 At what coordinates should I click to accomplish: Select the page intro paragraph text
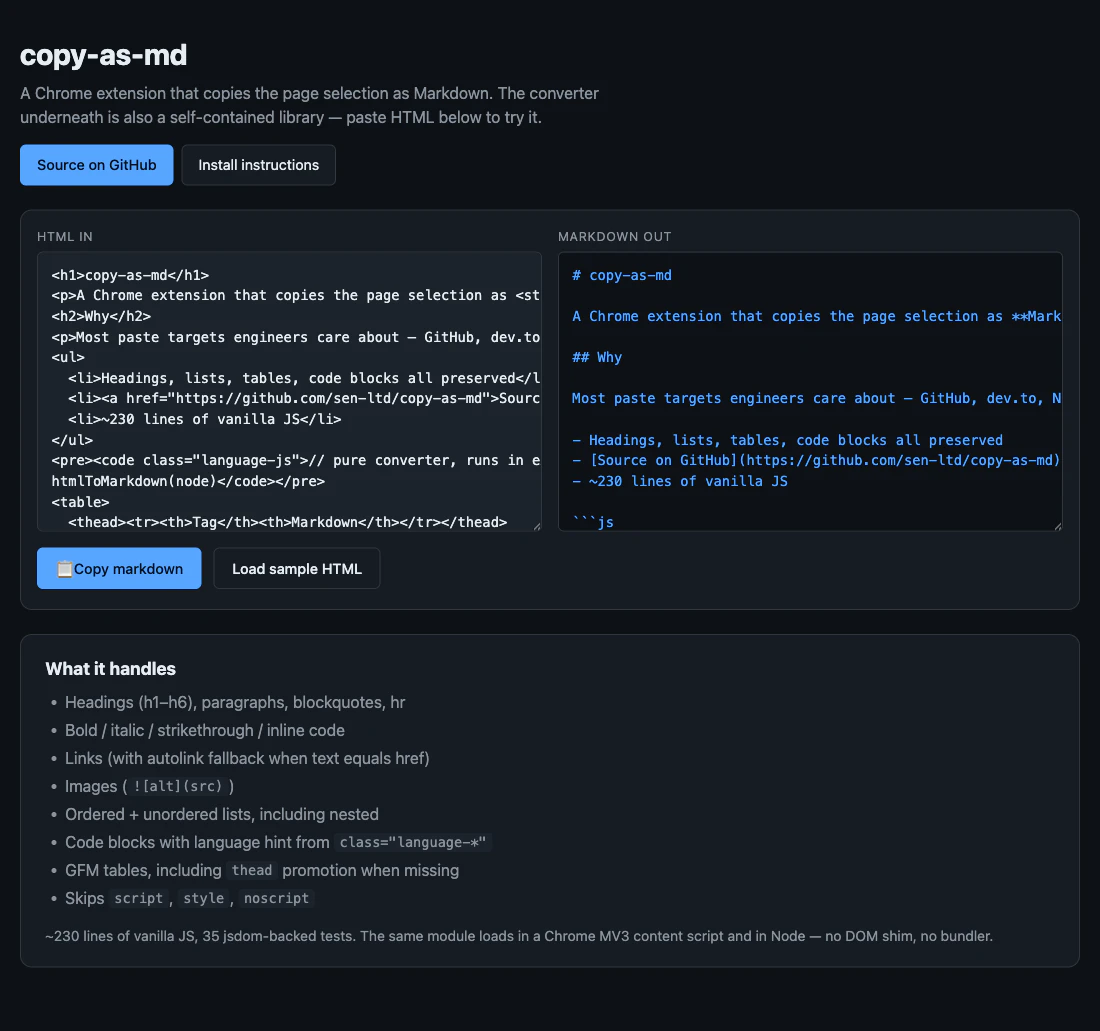tap(309, 105)
